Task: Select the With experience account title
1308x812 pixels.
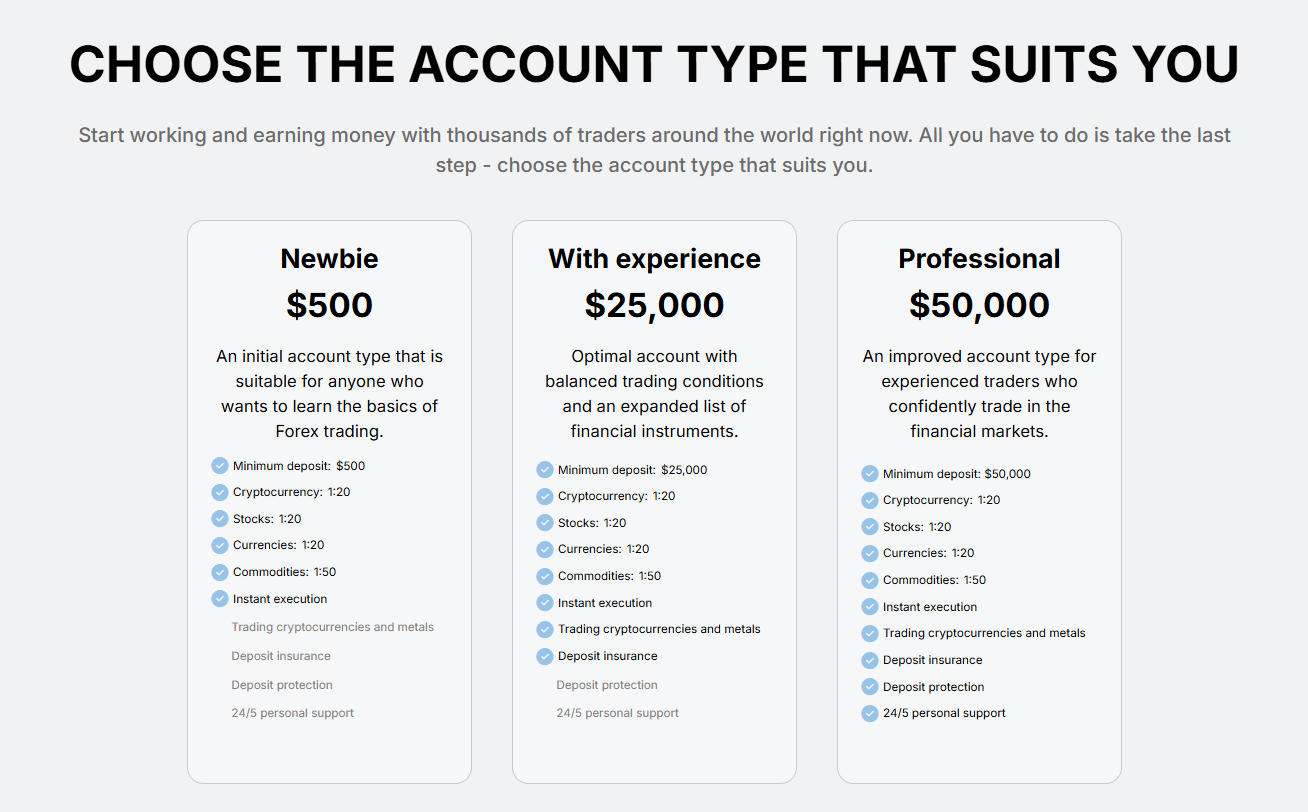Action: 654,259
